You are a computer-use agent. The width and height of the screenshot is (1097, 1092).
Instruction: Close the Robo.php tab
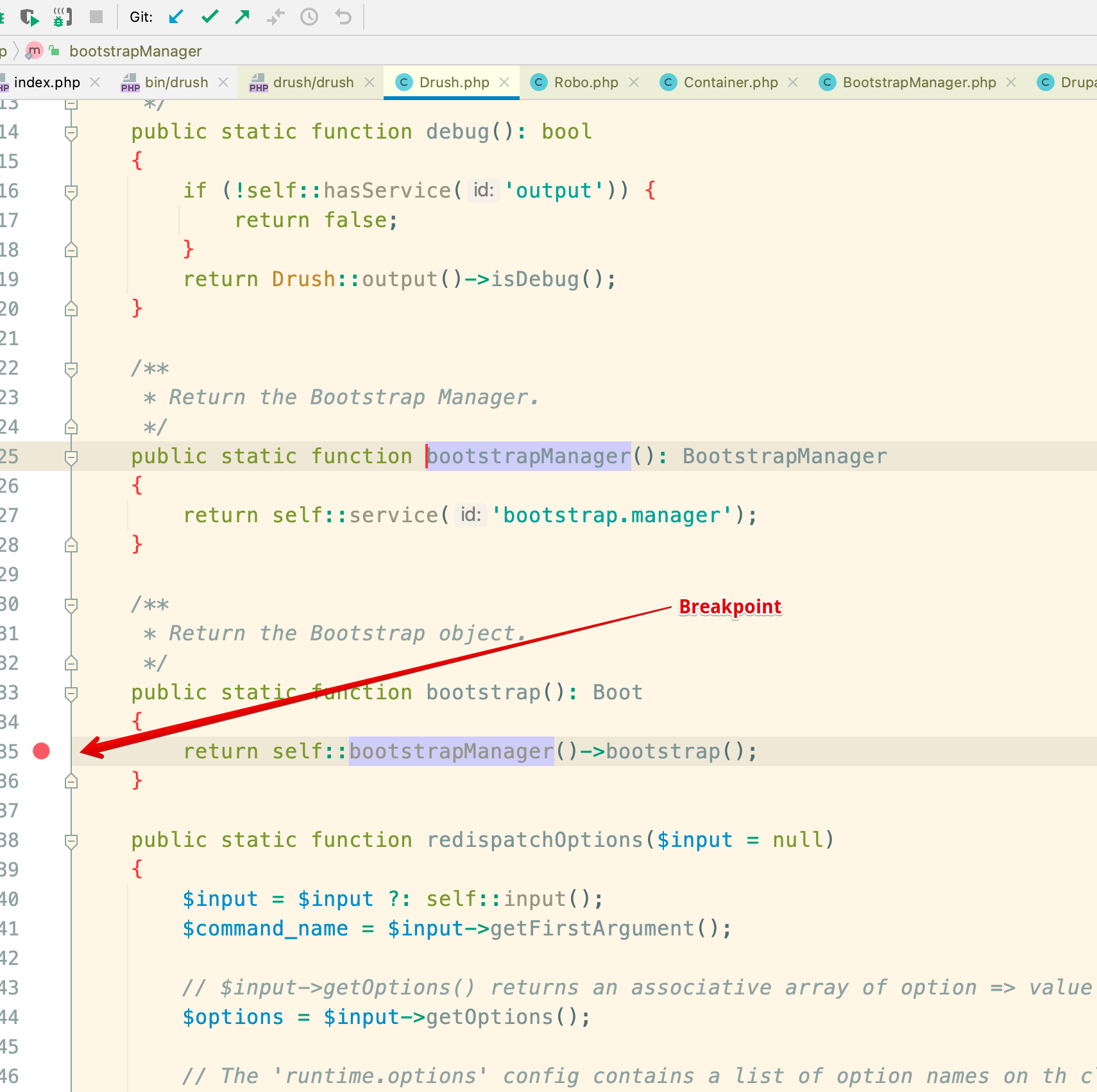pos(634,82)
